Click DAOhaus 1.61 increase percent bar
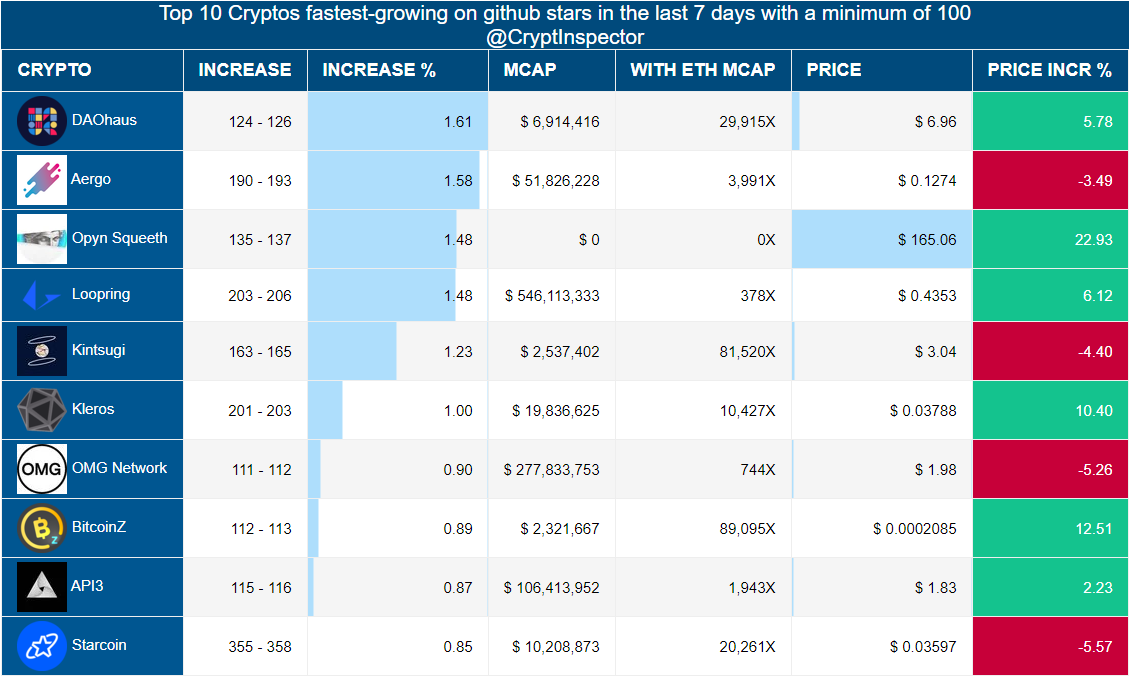The height and width of the screenshot is (677, 1130). (398, 121)
